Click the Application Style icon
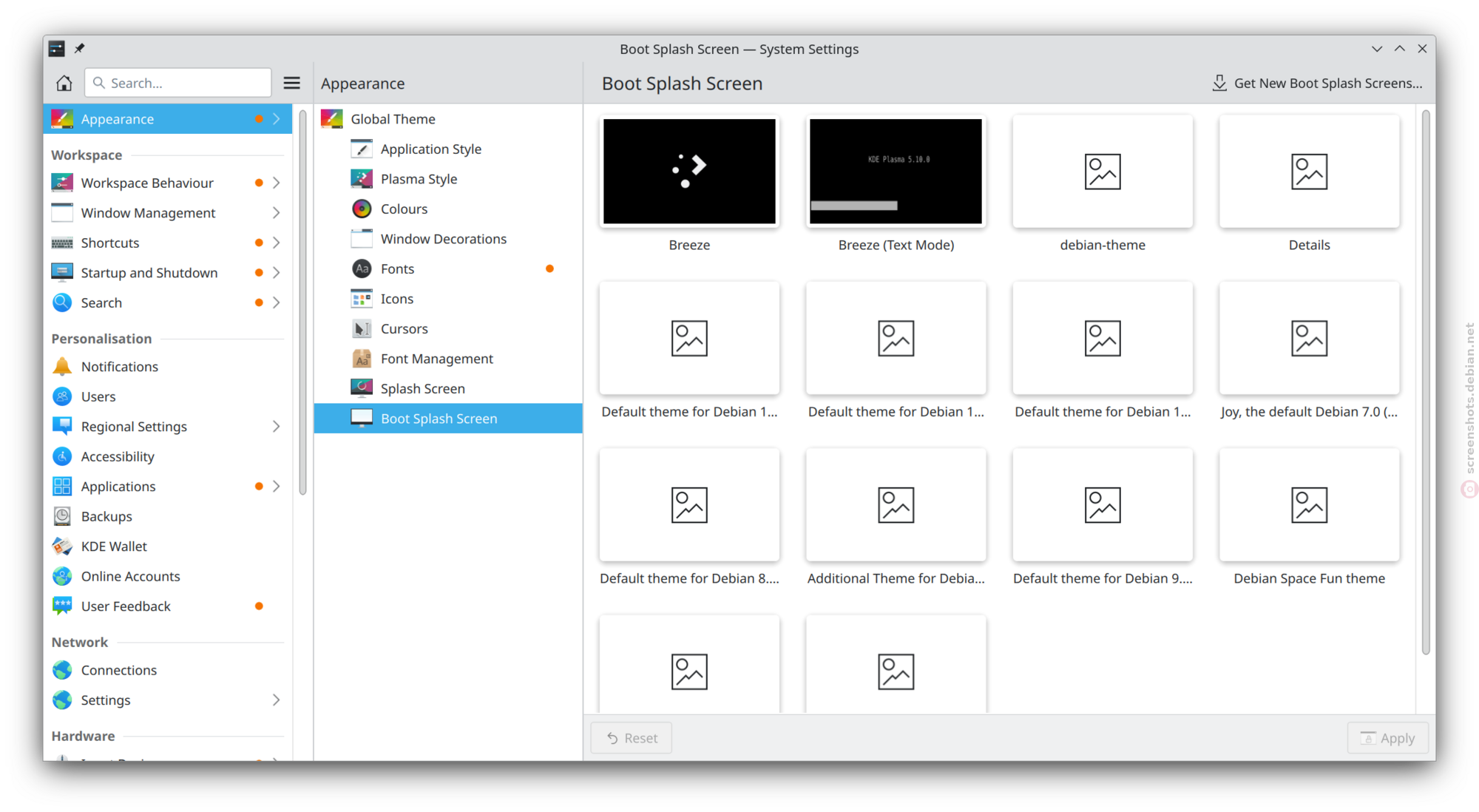This screenshot has width=1479, height=812. pos(362,149)
